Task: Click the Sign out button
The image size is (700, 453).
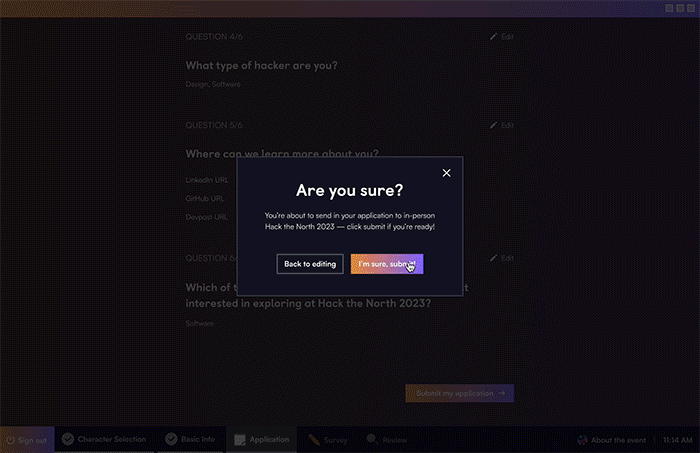Action: pyautogui.click(x=27, y=440)
